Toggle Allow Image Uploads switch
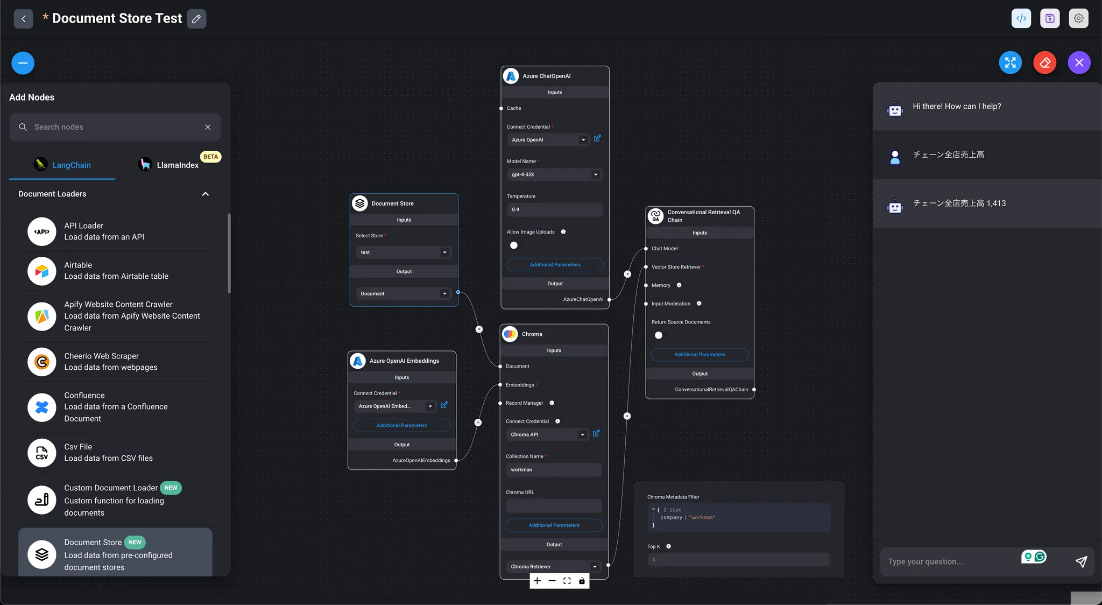This screenshot has height=605, width=1102. [x=515, y=245]
